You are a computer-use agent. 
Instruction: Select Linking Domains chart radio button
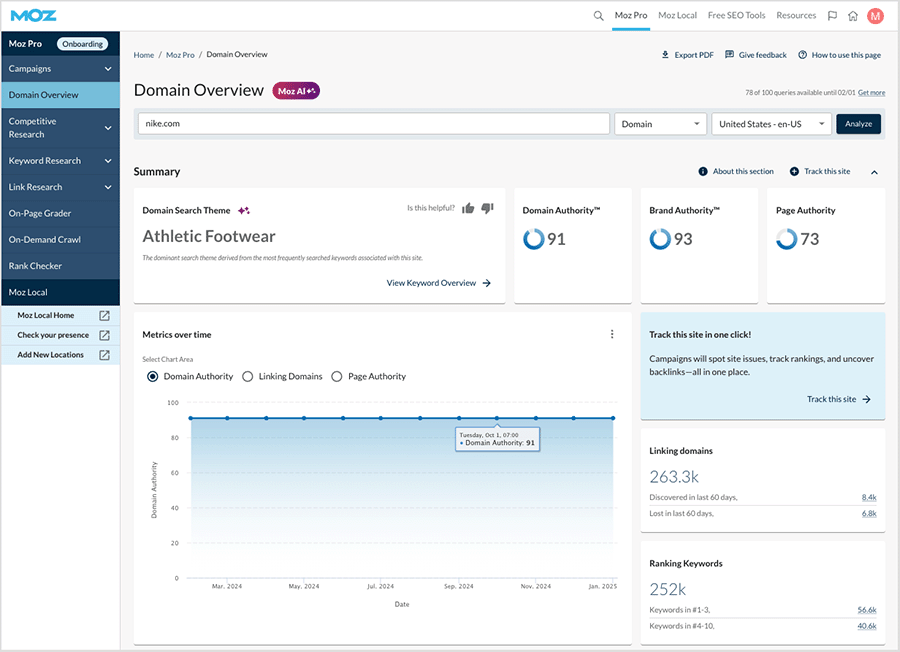(247, 377)
